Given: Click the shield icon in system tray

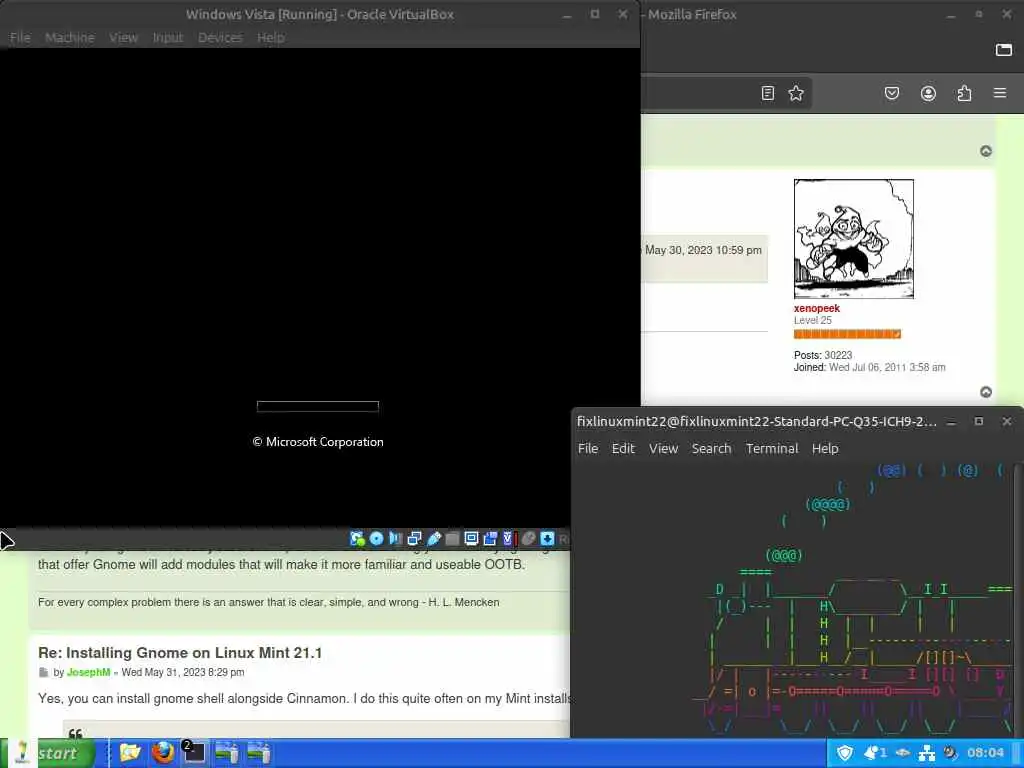Looking at the screenshot, I should pos(845,754).
